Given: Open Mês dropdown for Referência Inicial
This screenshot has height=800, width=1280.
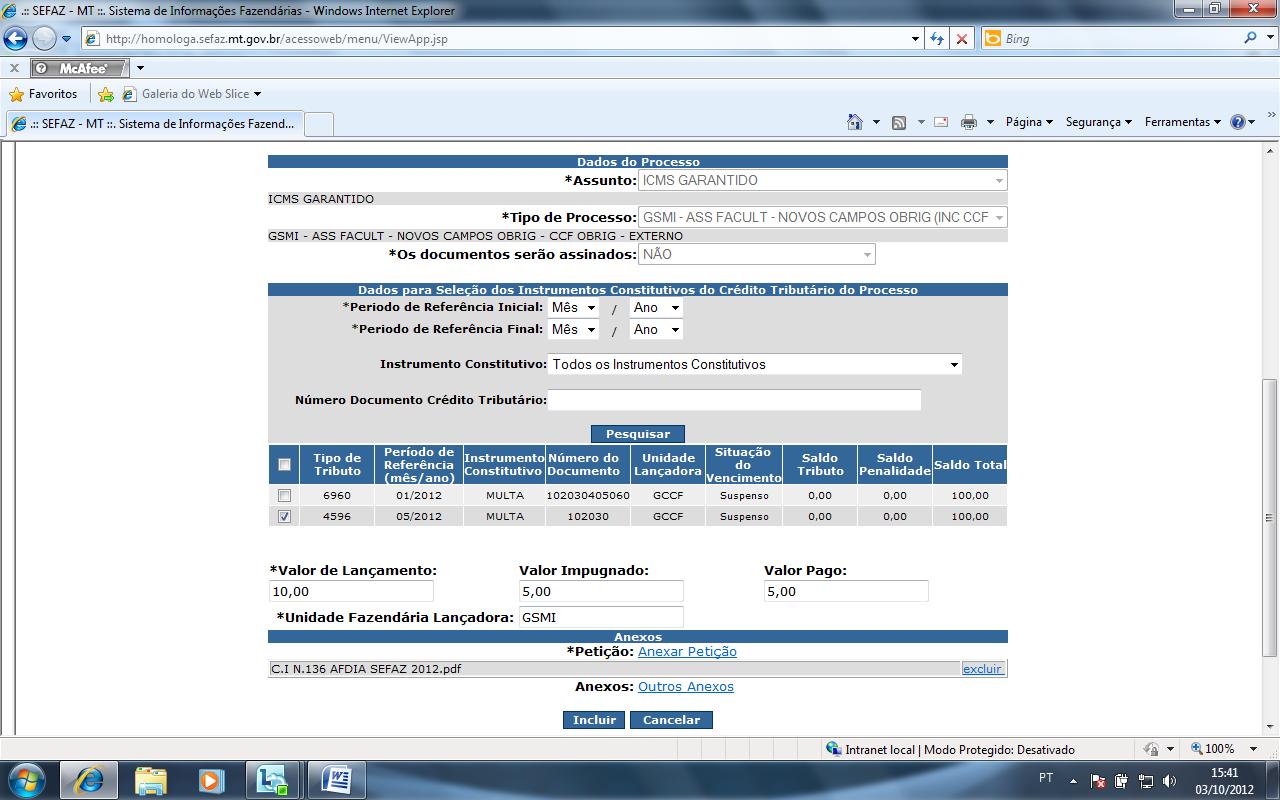Looking at the screenshot, I should [x=573, y=308].
